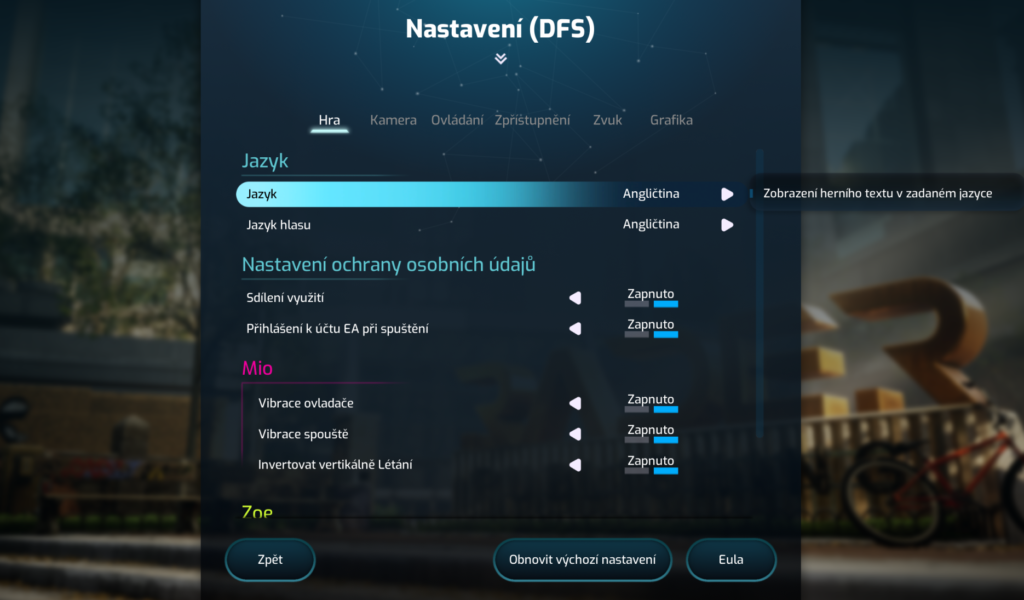Toggle Přihlášení k účtu EA při spuštění switch
Image resolution: width=1024 pixels, height=600 pixels.
point(651,334)
